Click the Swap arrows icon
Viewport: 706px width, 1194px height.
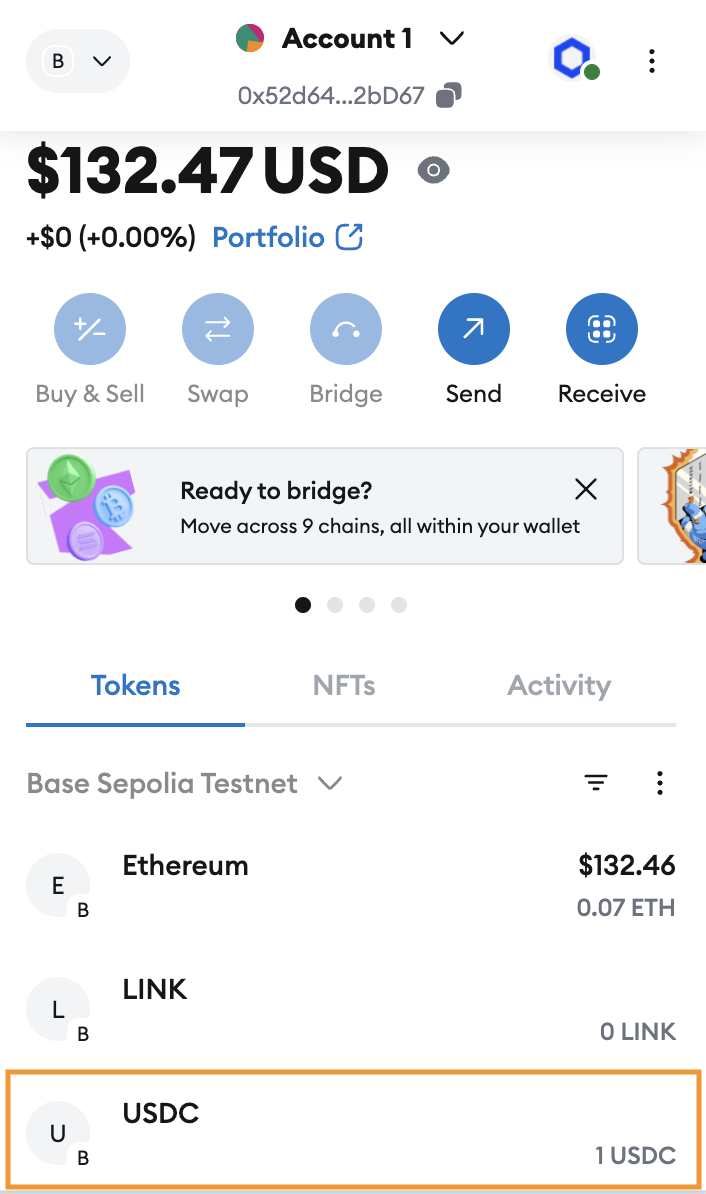[x=217, y=328]
